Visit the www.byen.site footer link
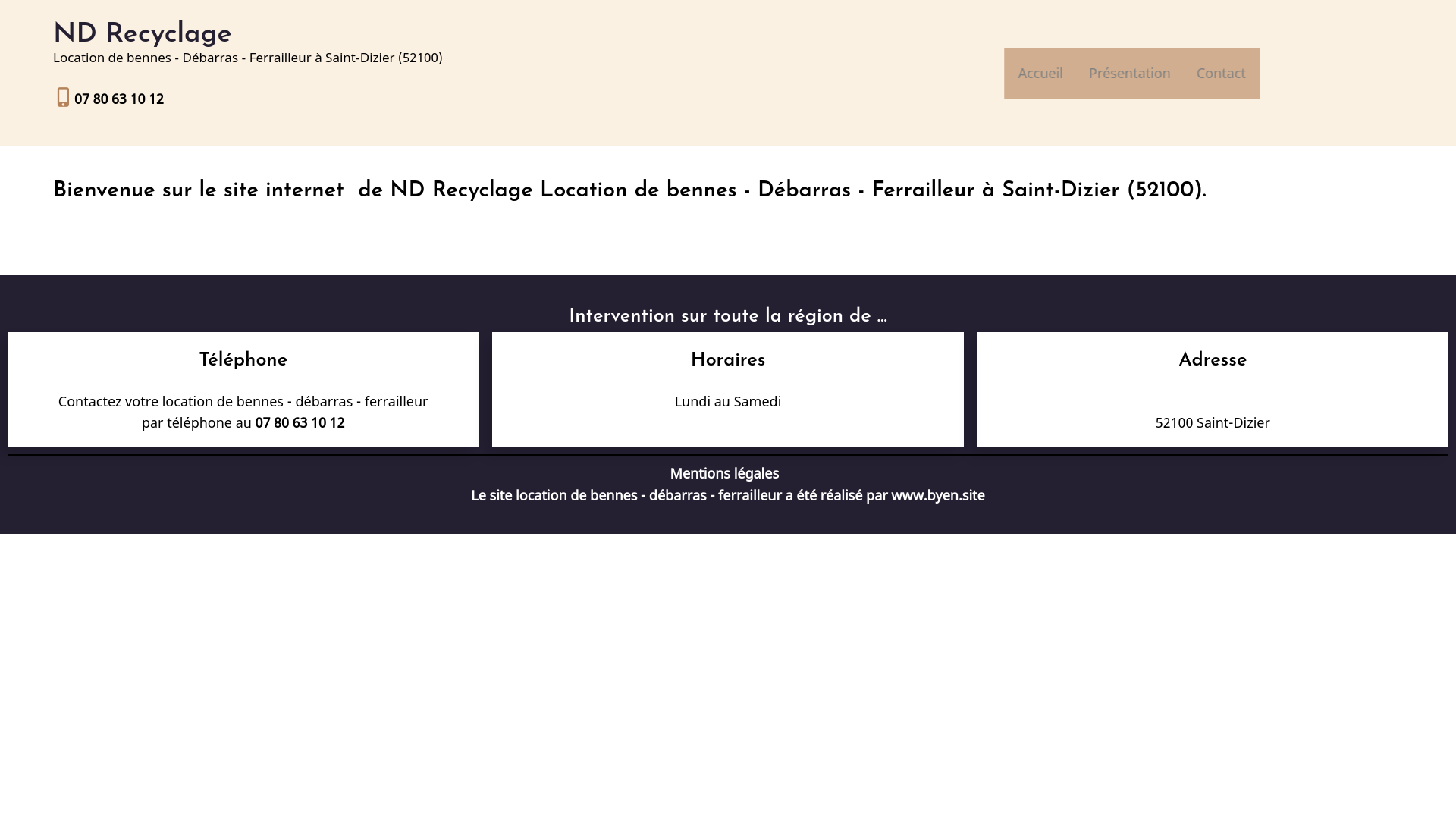This screenshot has height=819, width=1456. 937,495
